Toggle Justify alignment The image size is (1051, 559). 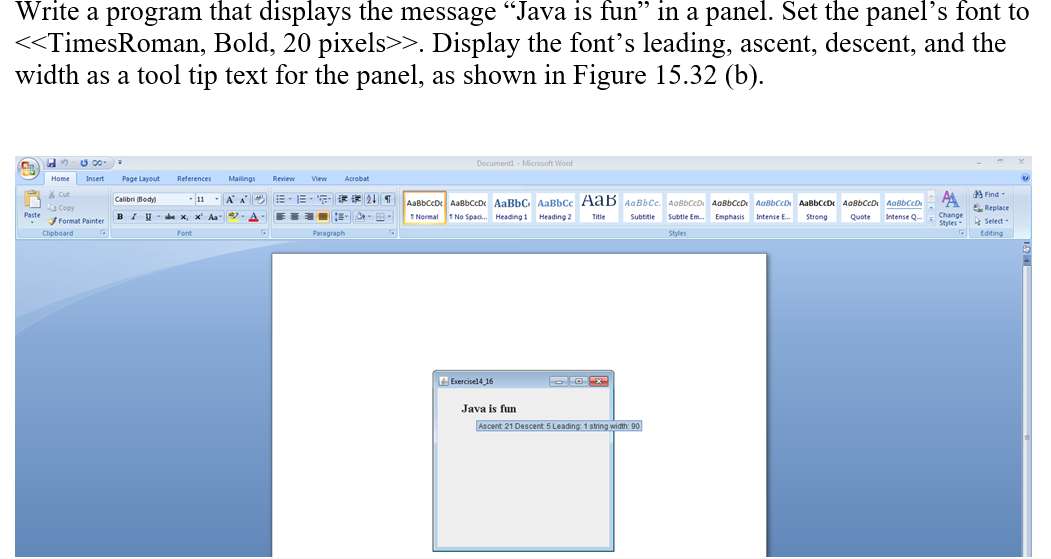click(x=322, y=216)
